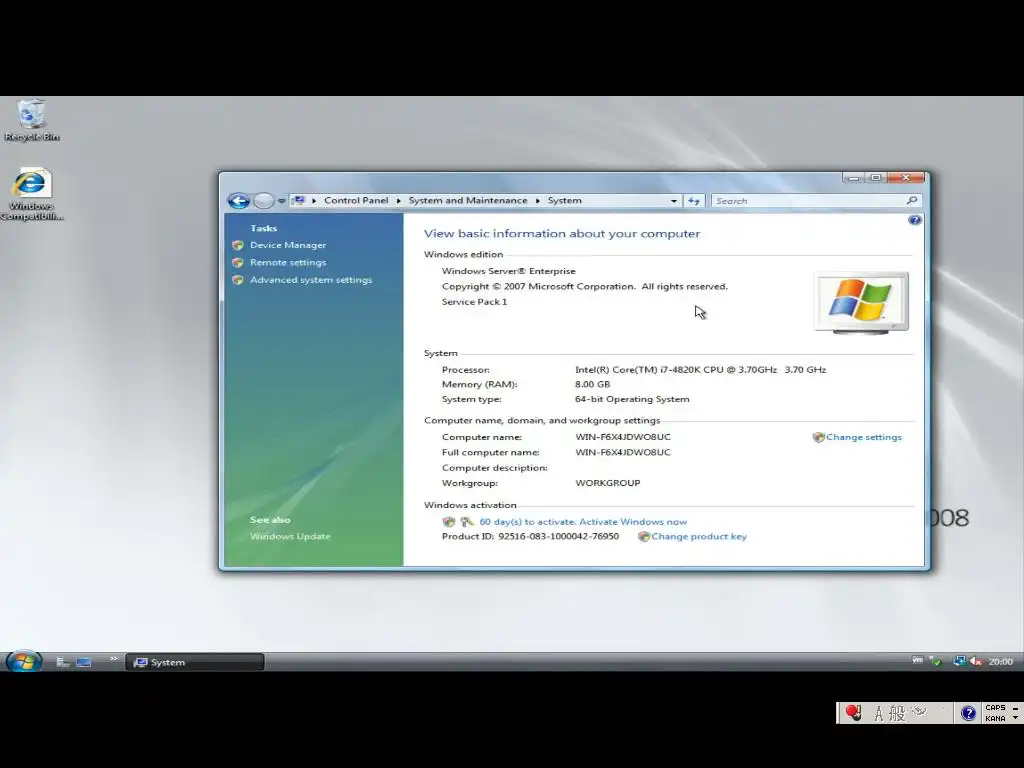Switch IME input mode letter A
Screen dimensions: 1024x768
click(879, 714)
